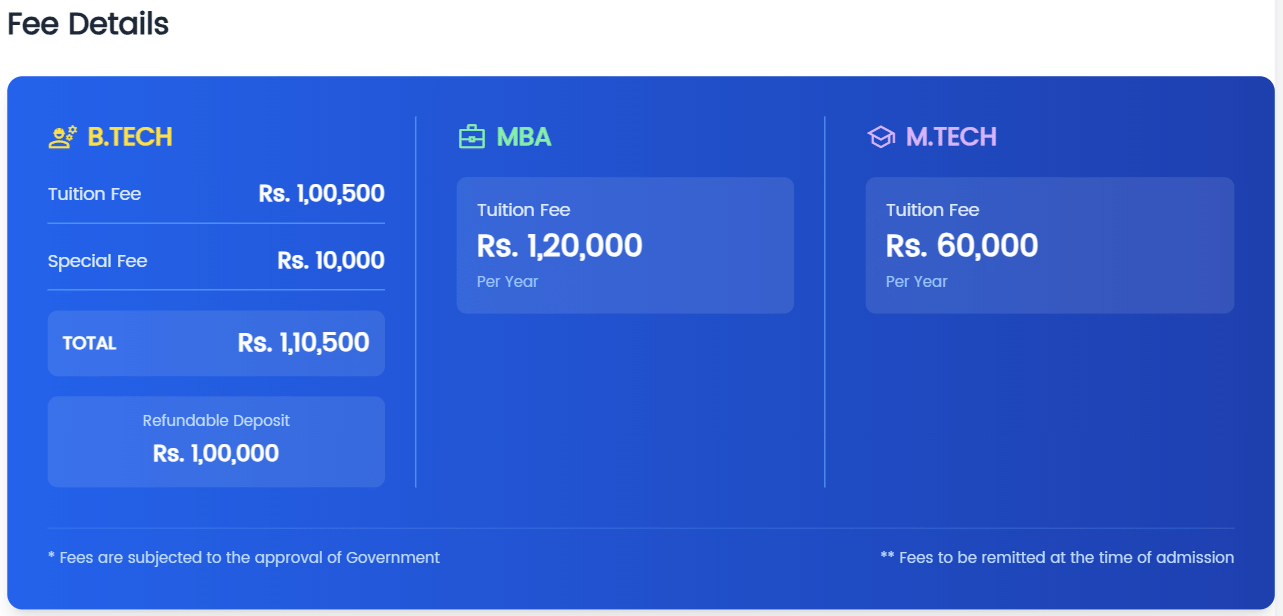The image size is (1283, 616).
Task: Click the Fee Details page title
Action: (88, 24)
